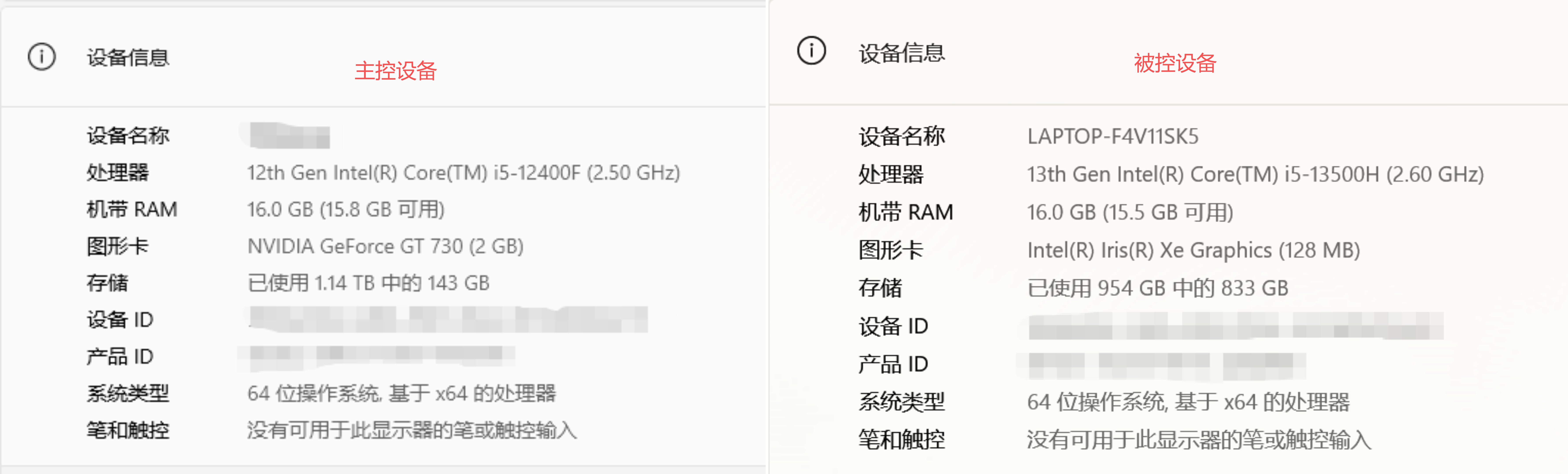This screenshot has width=1568, height=474.
Task: Click the right panel's 笔和触控 value text
Action: (1199, 439)
